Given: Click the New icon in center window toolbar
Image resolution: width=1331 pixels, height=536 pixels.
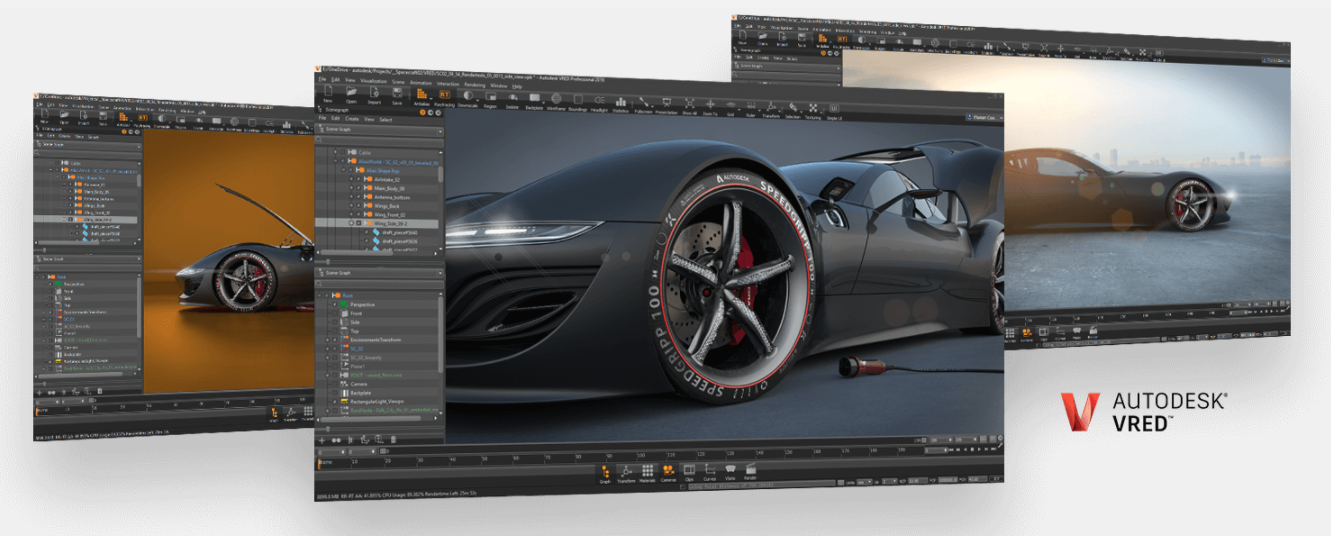Looking at the screenshot, I should tap(328, 92).
